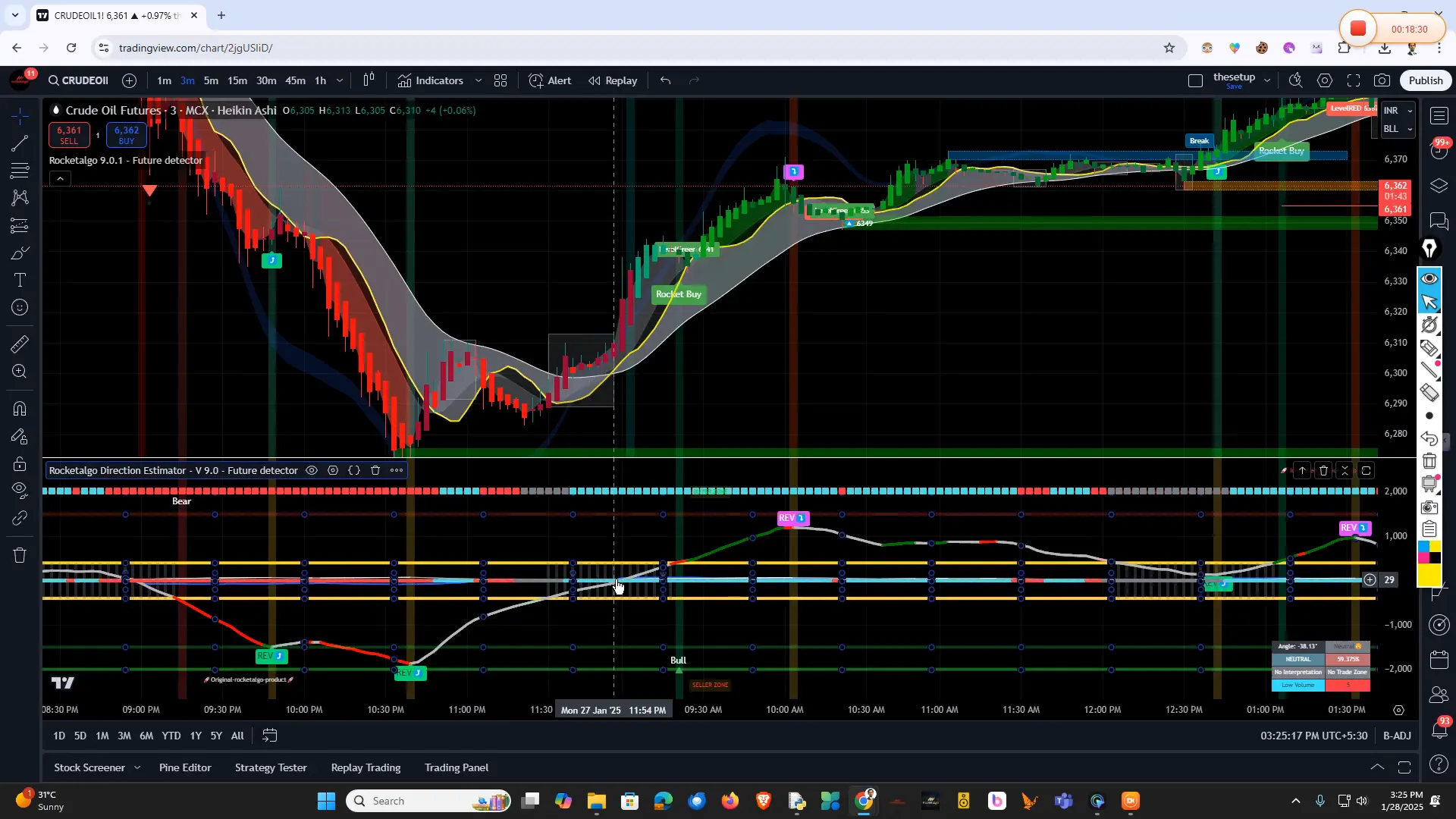Activate the Zoom In tool
Viewport: 1456px width, 819px height.
[x=19, y=372]
